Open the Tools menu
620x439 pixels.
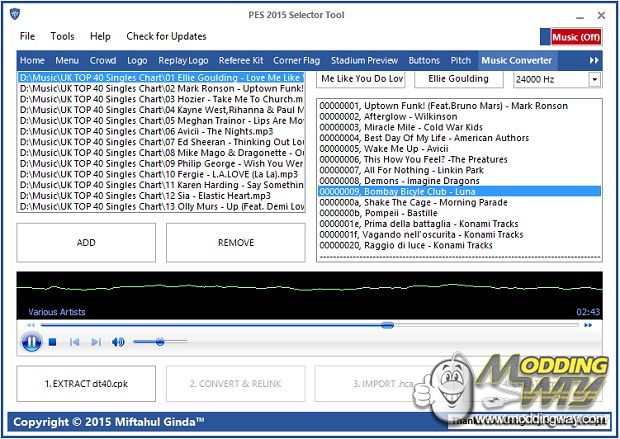click(x=62, y=37)
